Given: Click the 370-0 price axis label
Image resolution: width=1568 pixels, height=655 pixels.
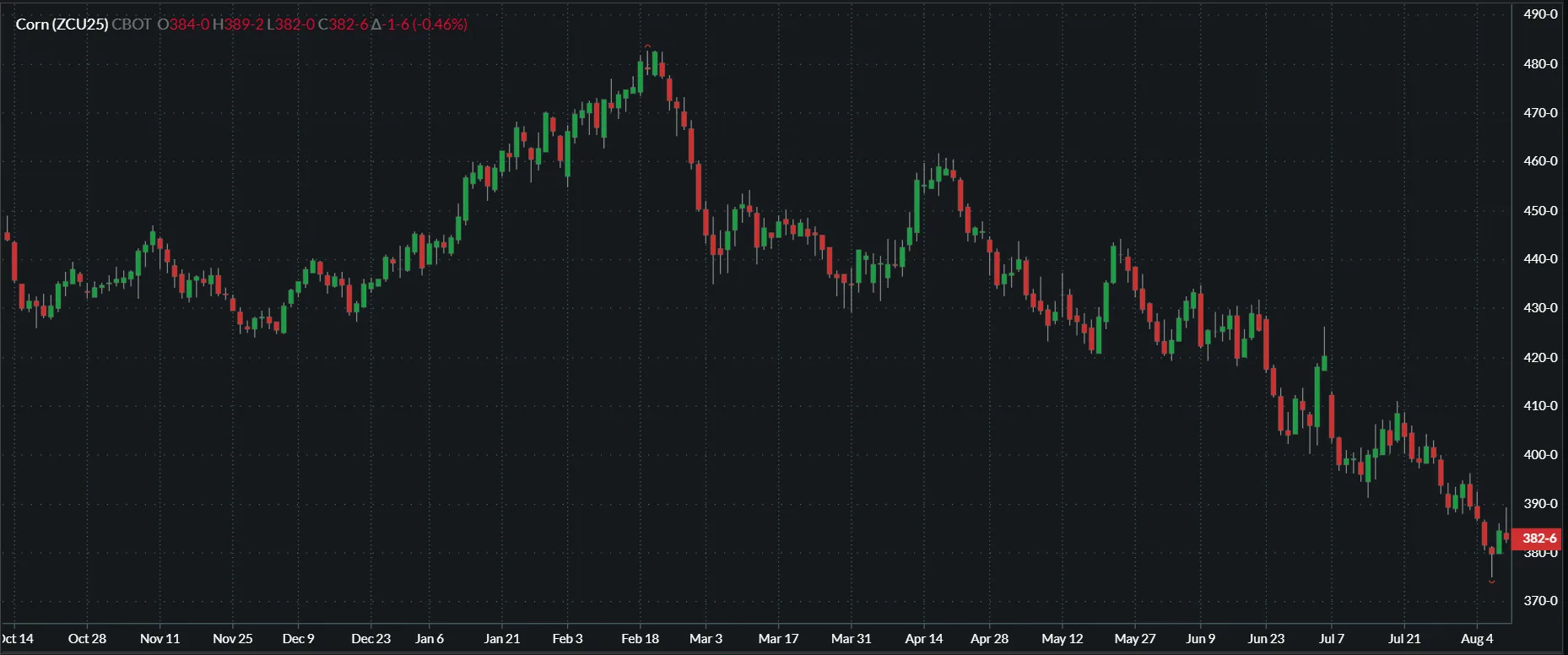Looking at the screenshot, I should tap(1539, 601).
